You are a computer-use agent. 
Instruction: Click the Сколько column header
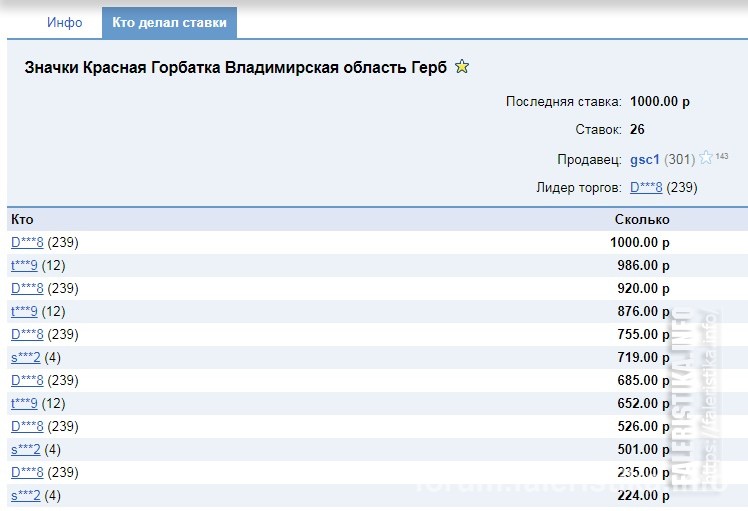[x=642, y=219]
